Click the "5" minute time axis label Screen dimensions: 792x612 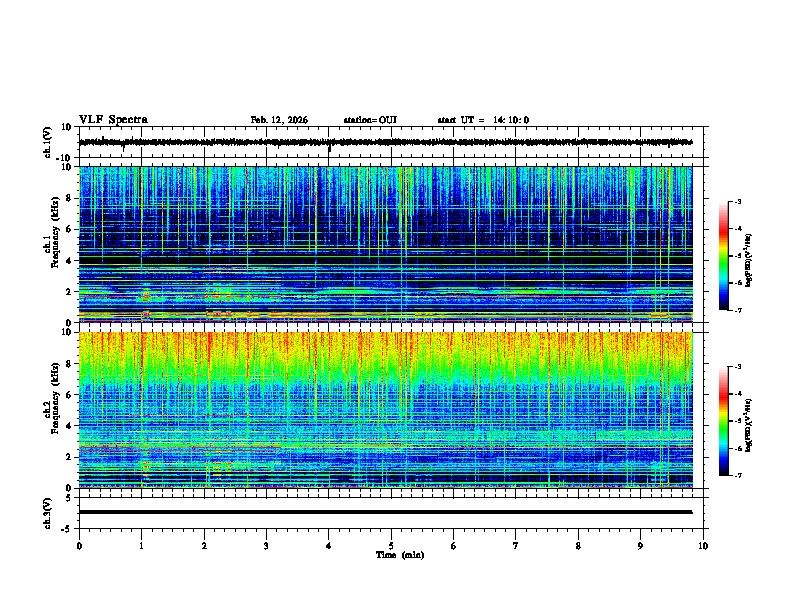(x=391, y=546)
